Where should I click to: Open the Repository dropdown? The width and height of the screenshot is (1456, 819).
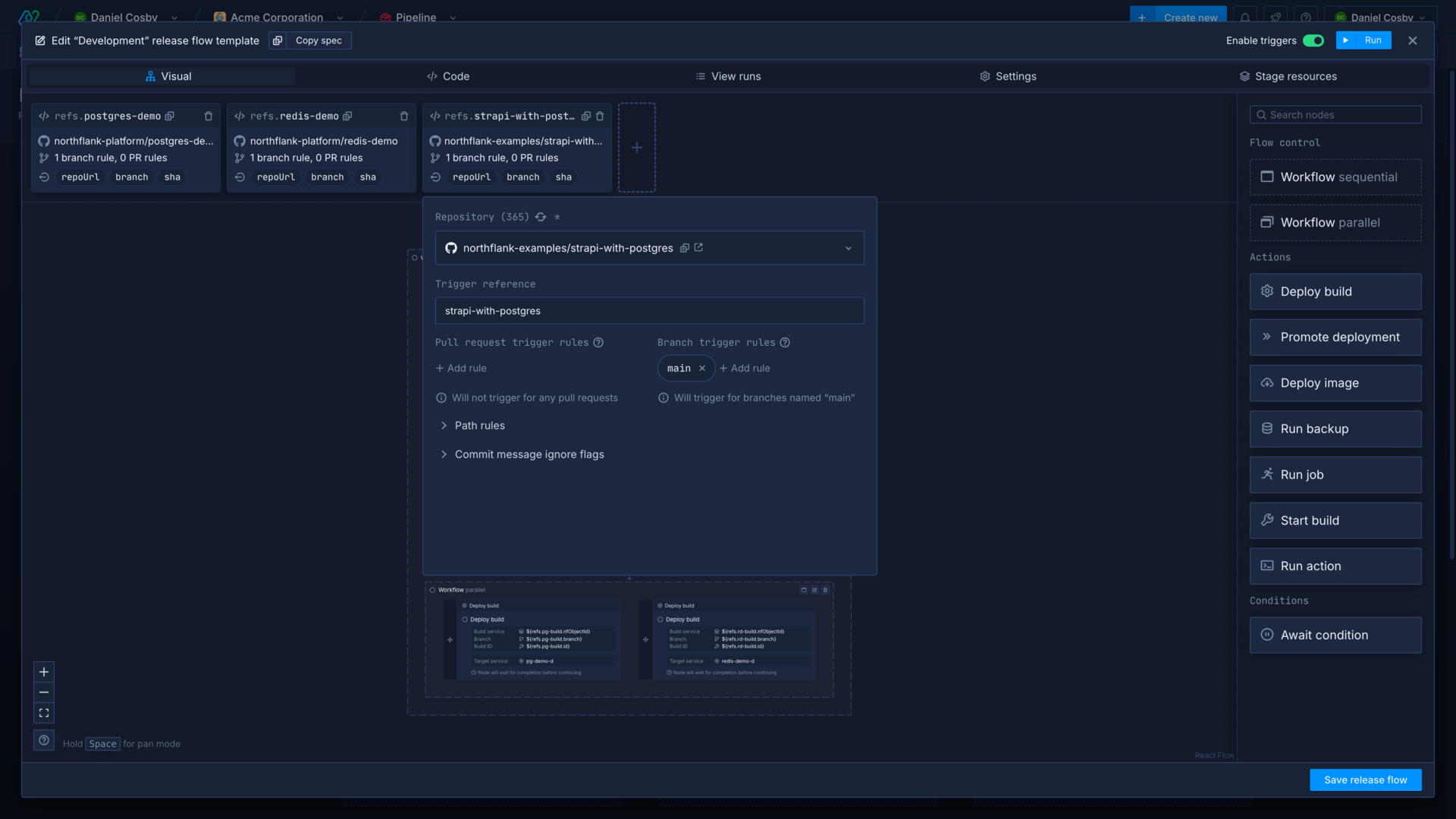pos(649,248)
